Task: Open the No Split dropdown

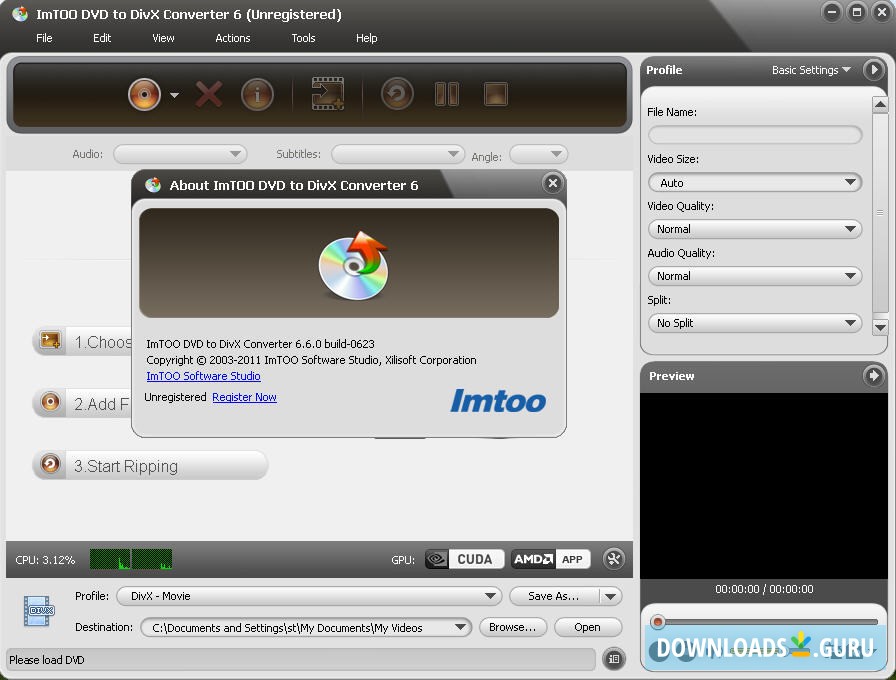Action: pos(755,323)
